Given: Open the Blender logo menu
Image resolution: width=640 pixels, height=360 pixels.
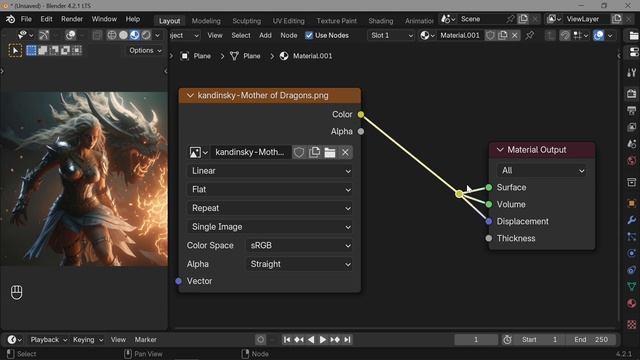Looking at the screenshot, I should coord(10,19).
